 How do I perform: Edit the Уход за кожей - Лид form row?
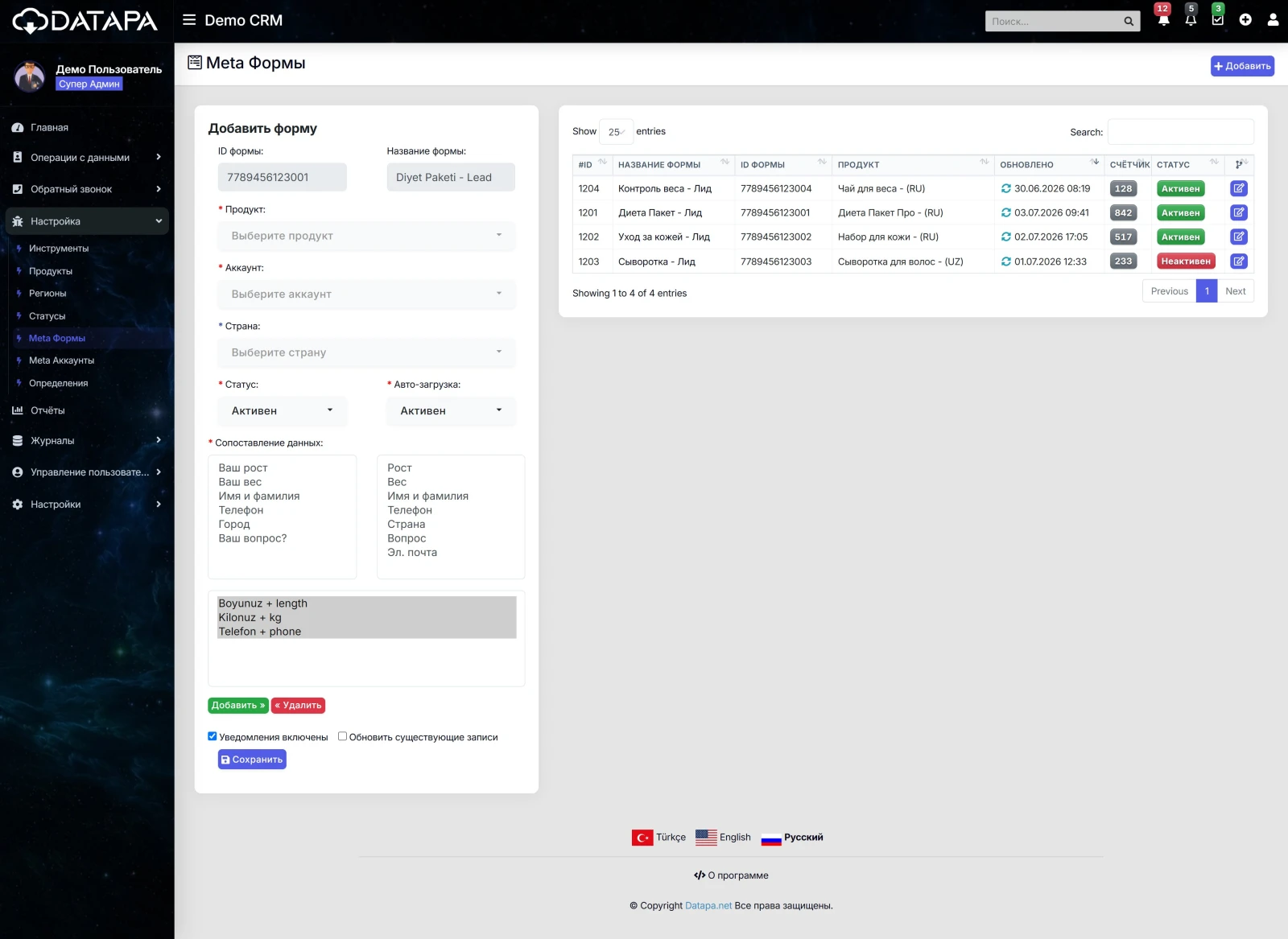[1239, 237]
